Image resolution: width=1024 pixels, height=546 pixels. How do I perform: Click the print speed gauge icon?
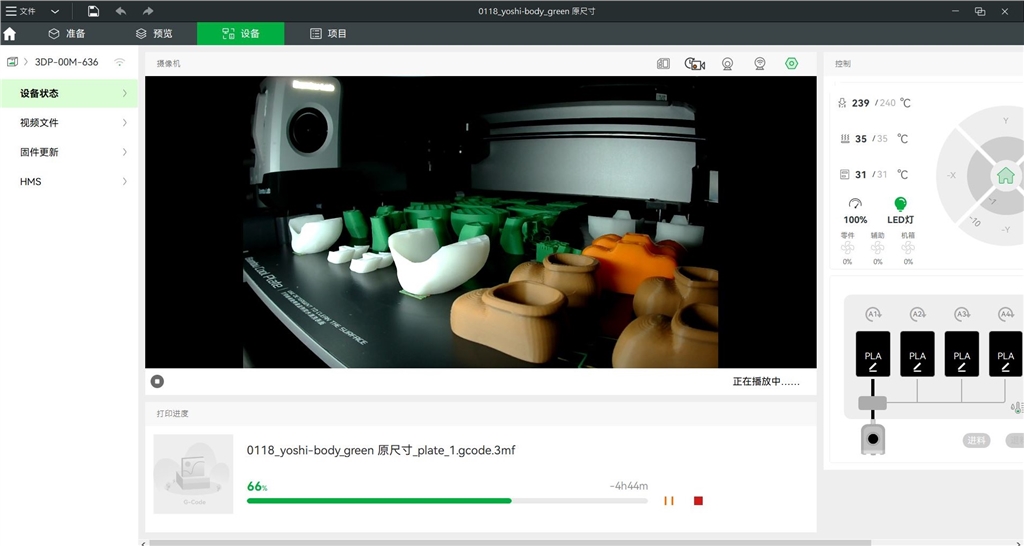click(855, 204)
